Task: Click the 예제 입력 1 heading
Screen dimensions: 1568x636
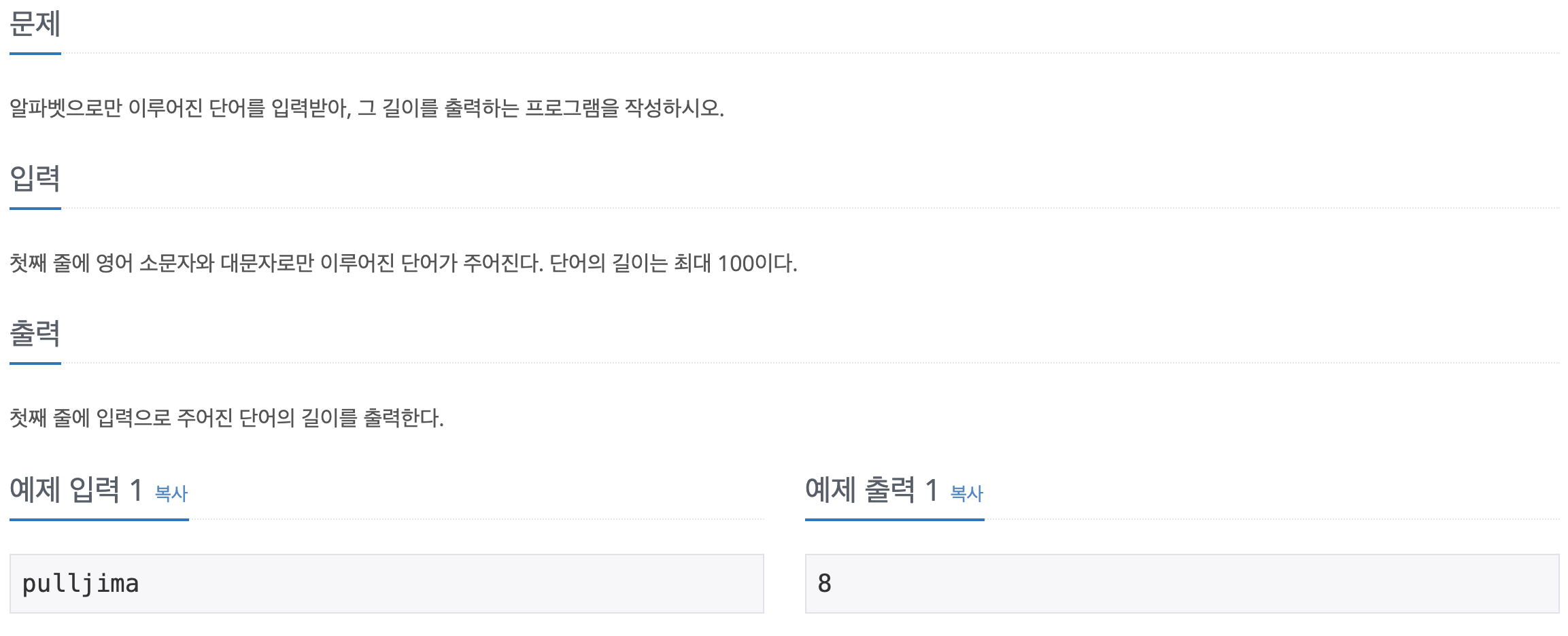Action: point(76,490)
